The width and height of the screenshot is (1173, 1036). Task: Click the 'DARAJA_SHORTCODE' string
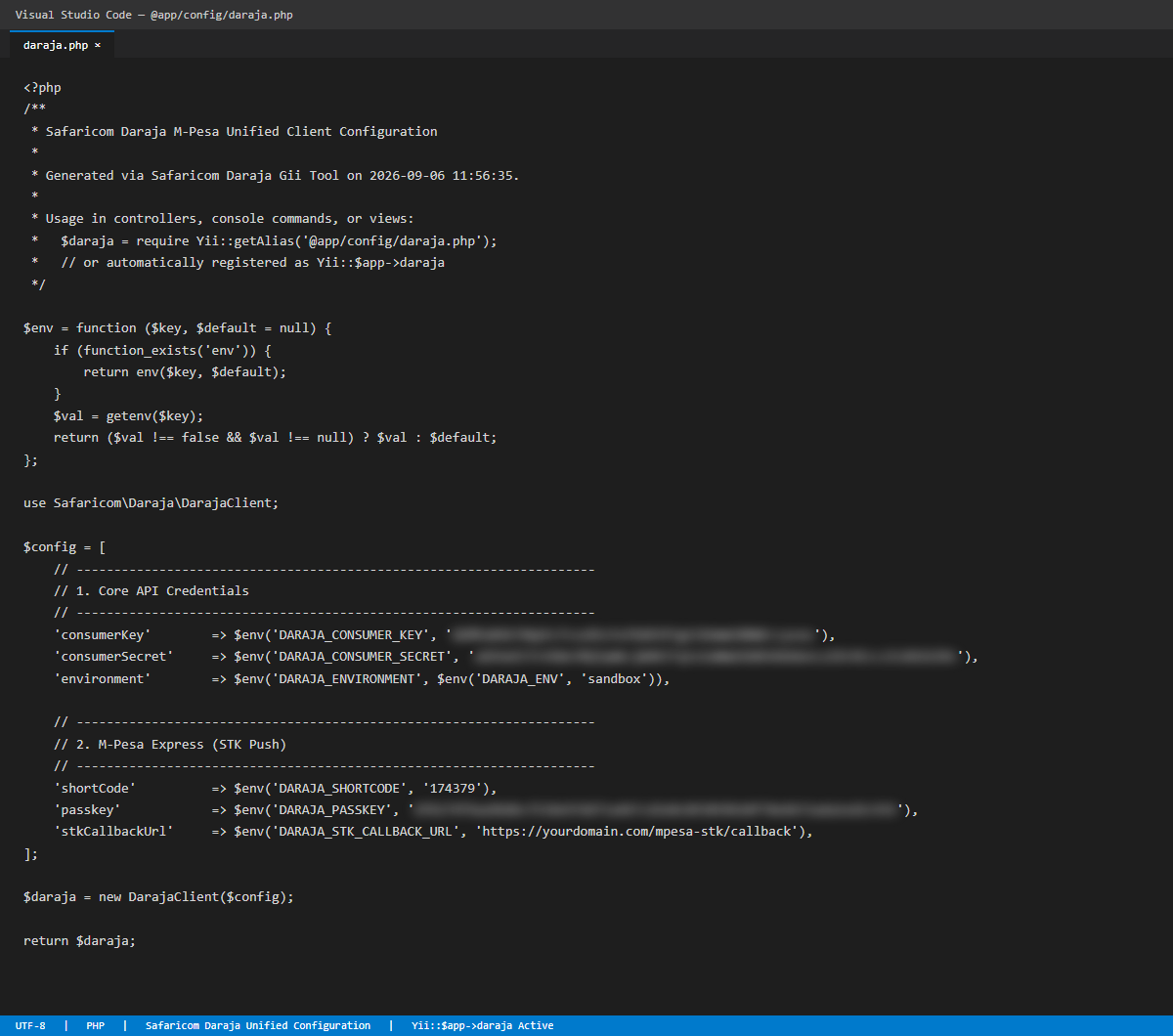click(339, 788)
